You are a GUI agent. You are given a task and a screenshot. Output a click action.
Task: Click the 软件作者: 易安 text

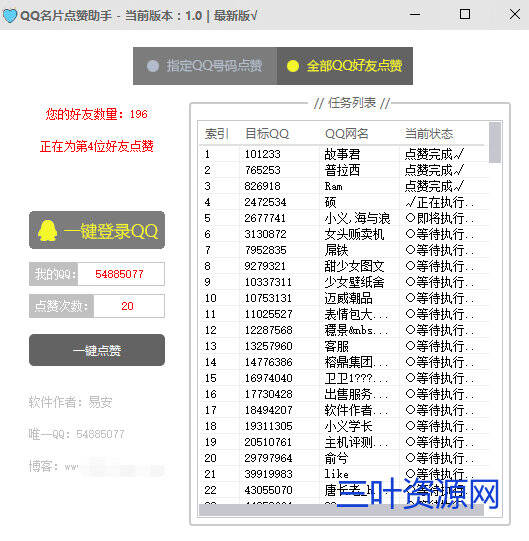click(70, 402)
